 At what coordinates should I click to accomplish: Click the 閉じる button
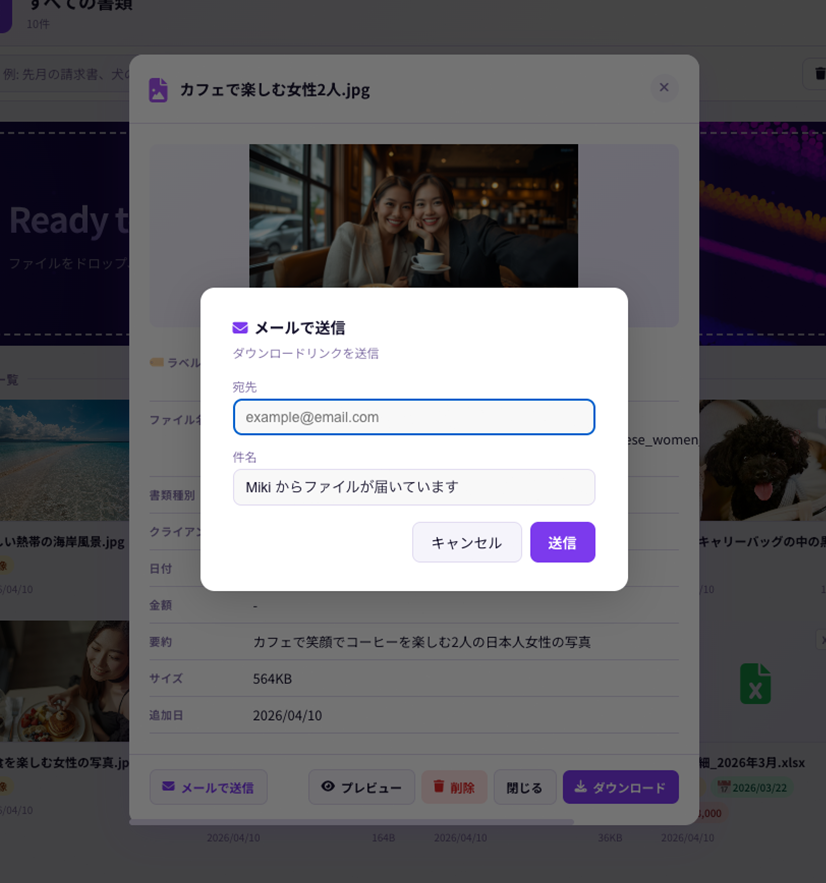click(524, 787)
